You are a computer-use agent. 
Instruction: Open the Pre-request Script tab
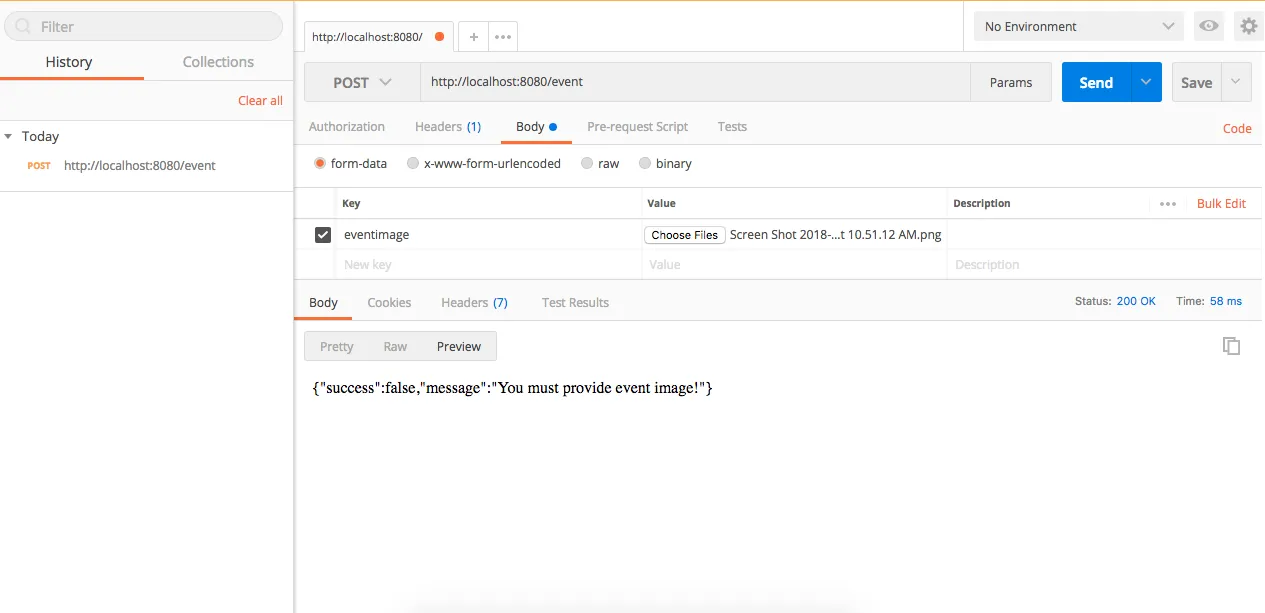coord(638,127)
